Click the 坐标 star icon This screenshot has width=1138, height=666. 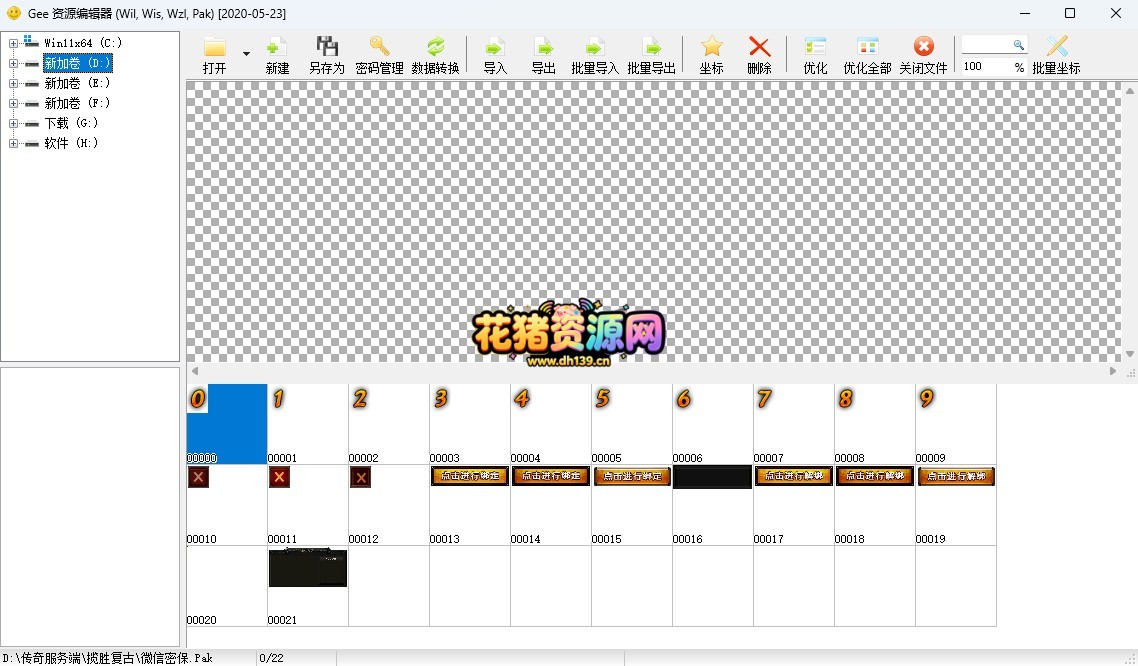point(711,47)
